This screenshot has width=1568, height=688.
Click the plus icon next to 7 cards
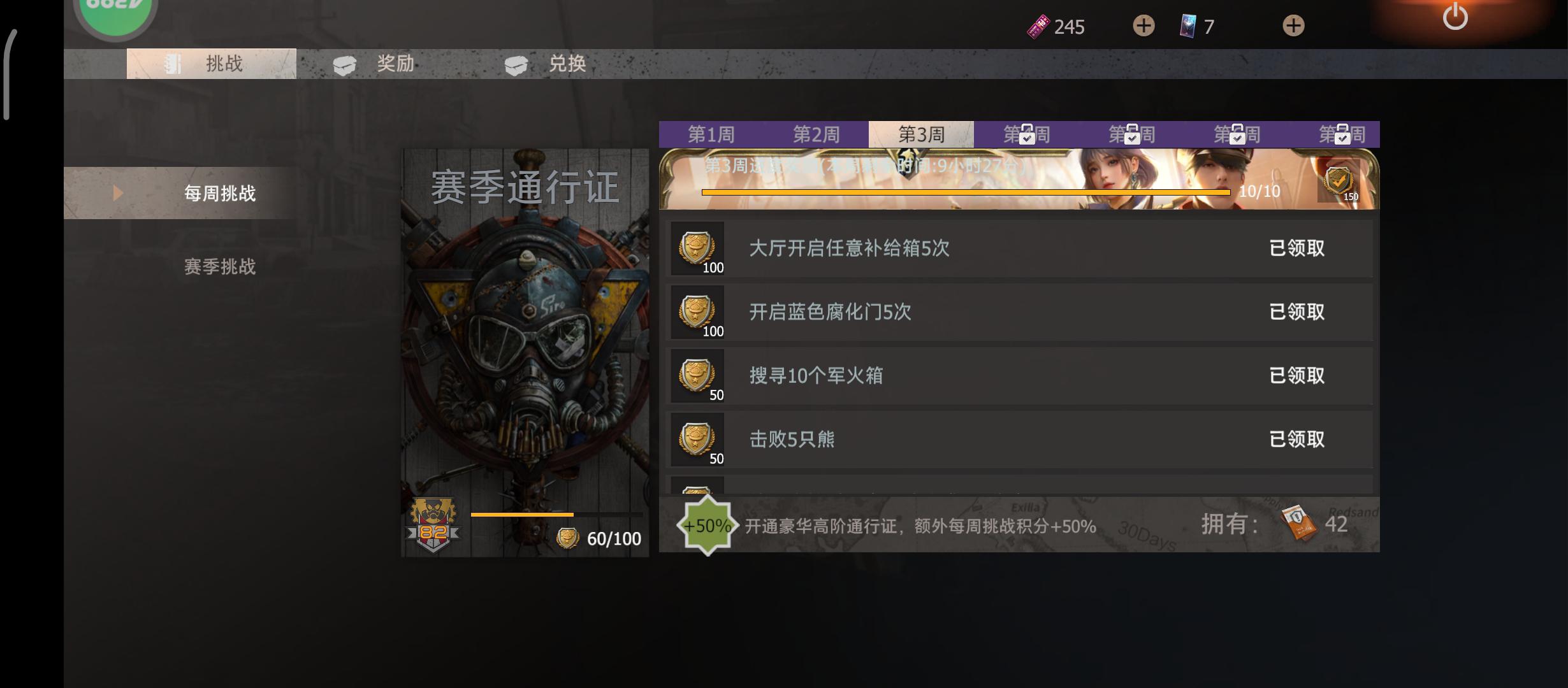click(1293, 26)
